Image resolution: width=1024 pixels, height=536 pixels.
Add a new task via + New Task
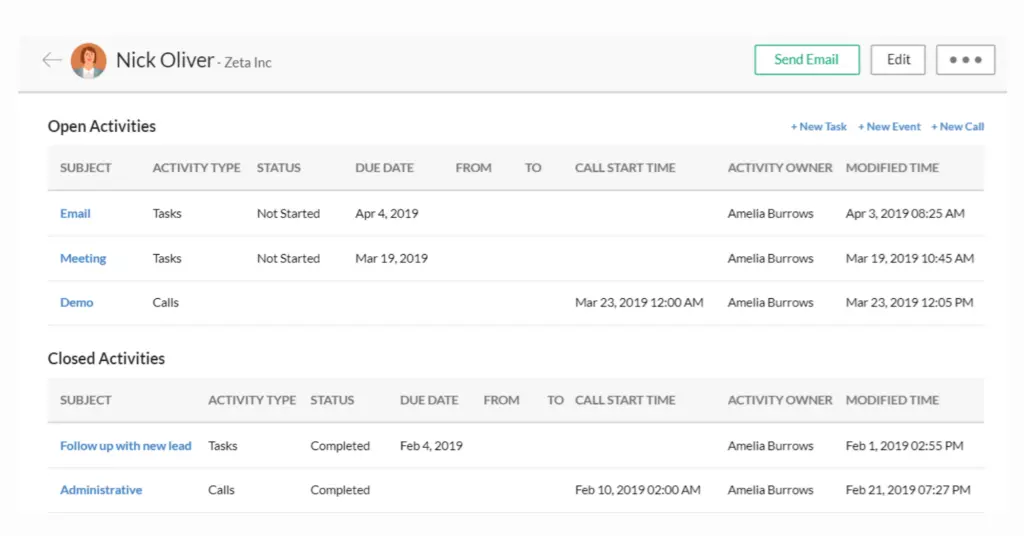pyautogui.click(x=818, y=127)
